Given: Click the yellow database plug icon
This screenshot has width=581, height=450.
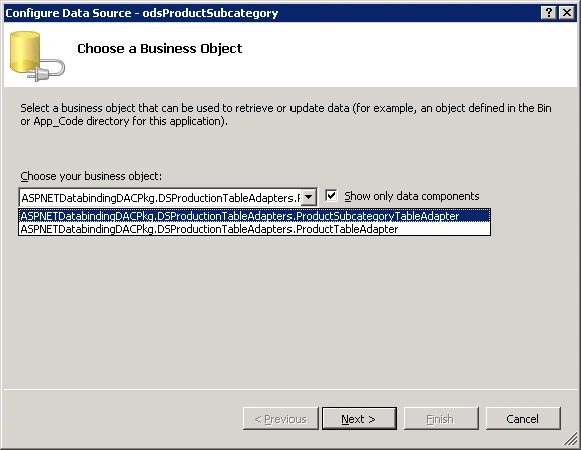Looking at the screenshot, I should (37, 56).
